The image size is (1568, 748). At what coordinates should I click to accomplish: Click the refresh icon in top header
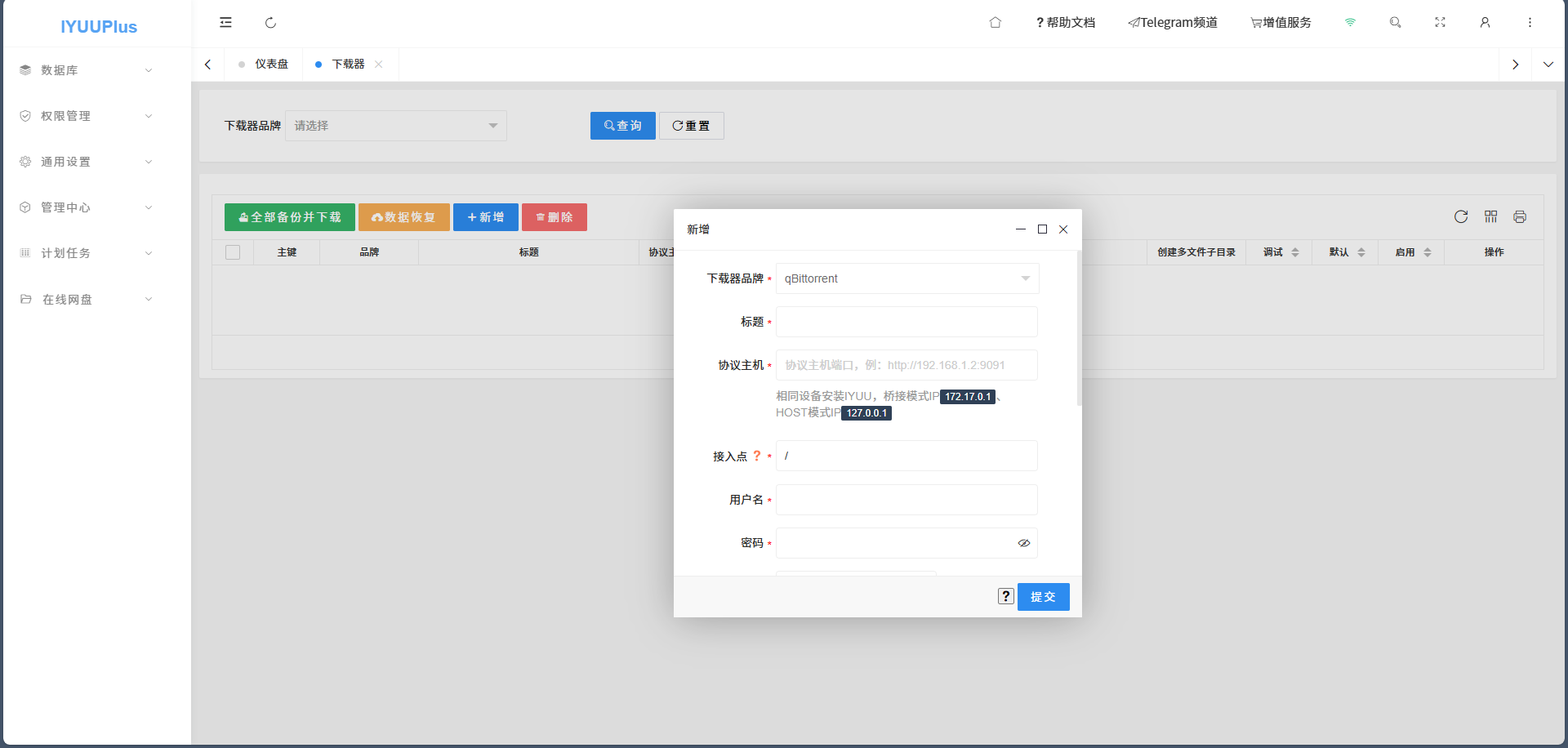270,23
